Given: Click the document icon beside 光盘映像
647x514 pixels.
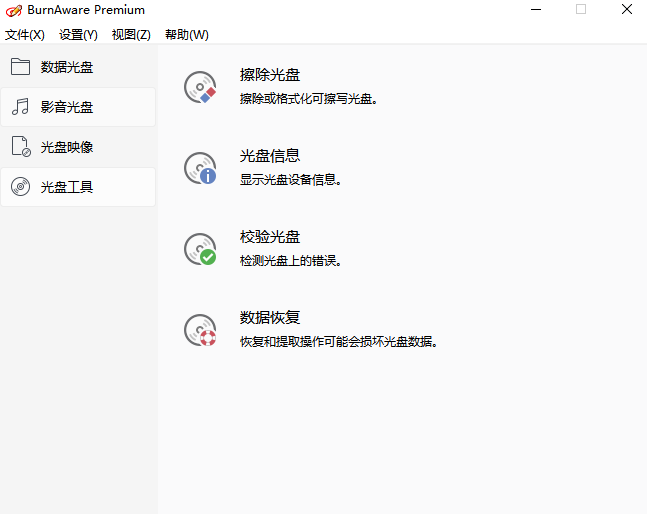Looking at the screenshot, I should click(x=21, y=146).
